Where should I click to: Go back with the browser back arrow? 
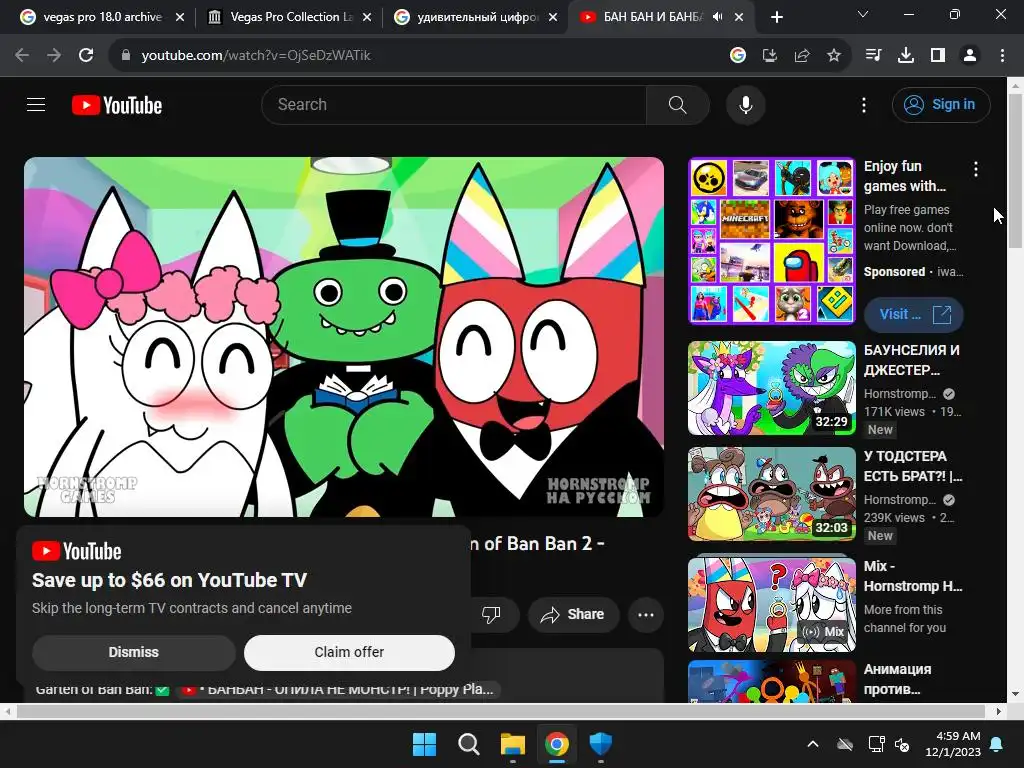(x=22, y=56)
